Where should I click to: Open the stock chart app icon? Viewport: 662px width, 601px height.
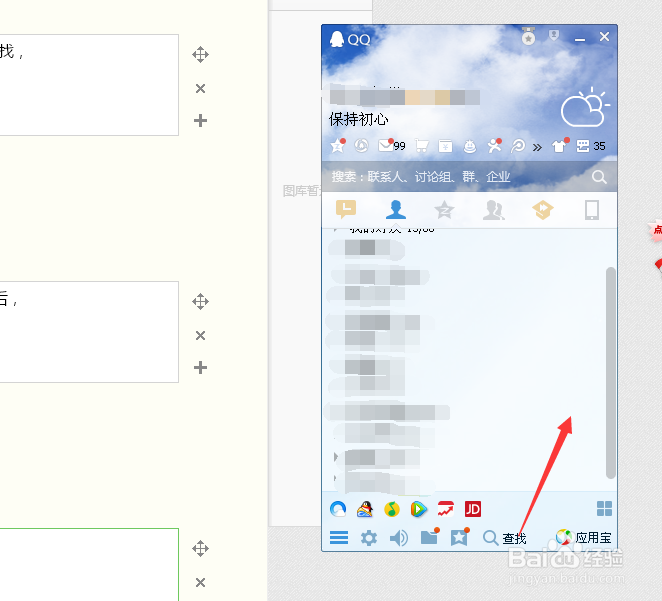[445, 509]
